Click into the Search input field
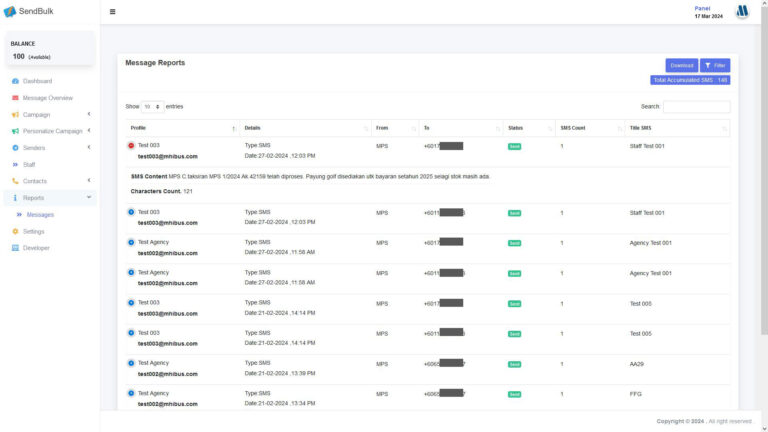768x432 pixels. pos(696,106)
